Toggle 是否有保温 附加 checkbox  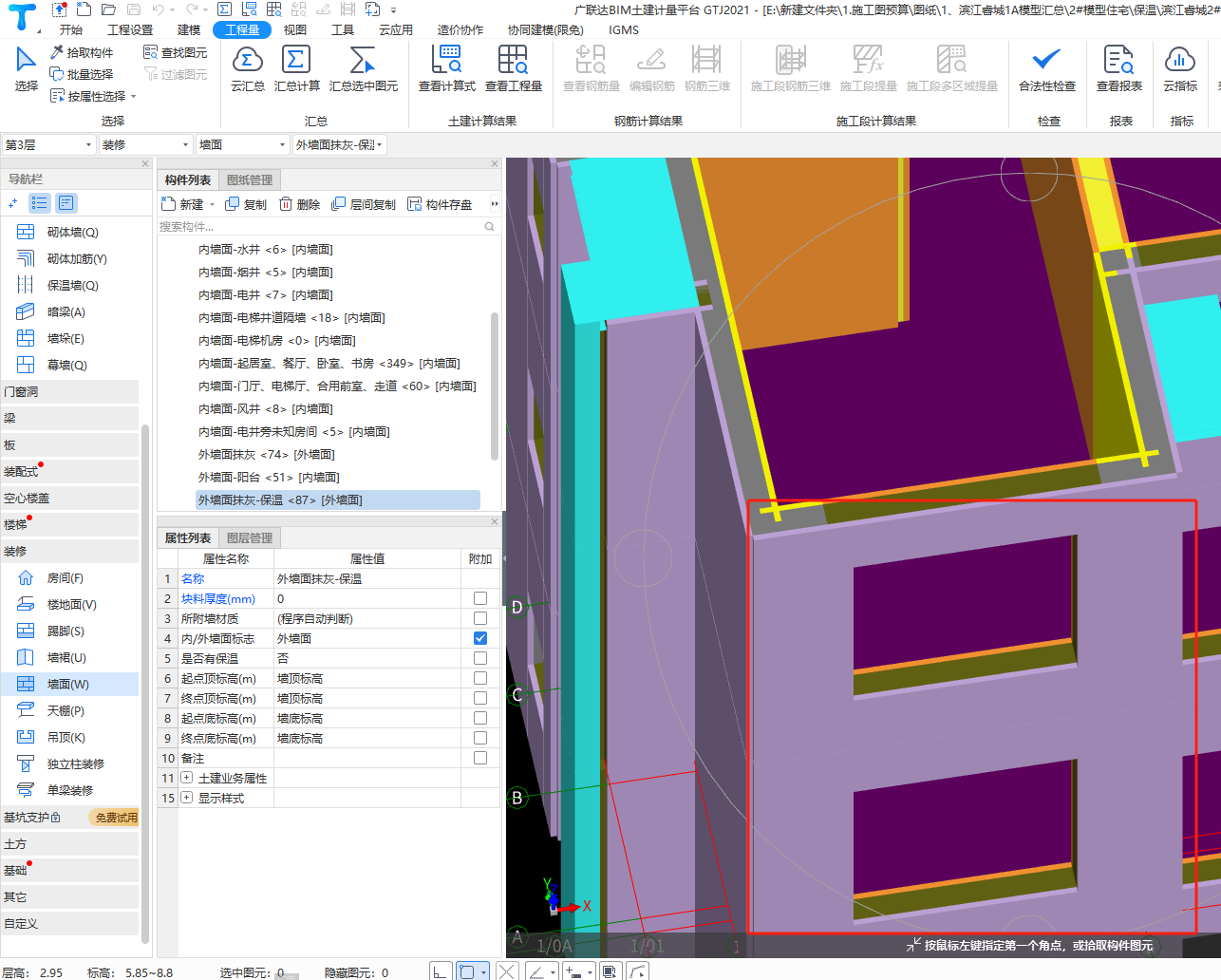(x=480, y=658)
